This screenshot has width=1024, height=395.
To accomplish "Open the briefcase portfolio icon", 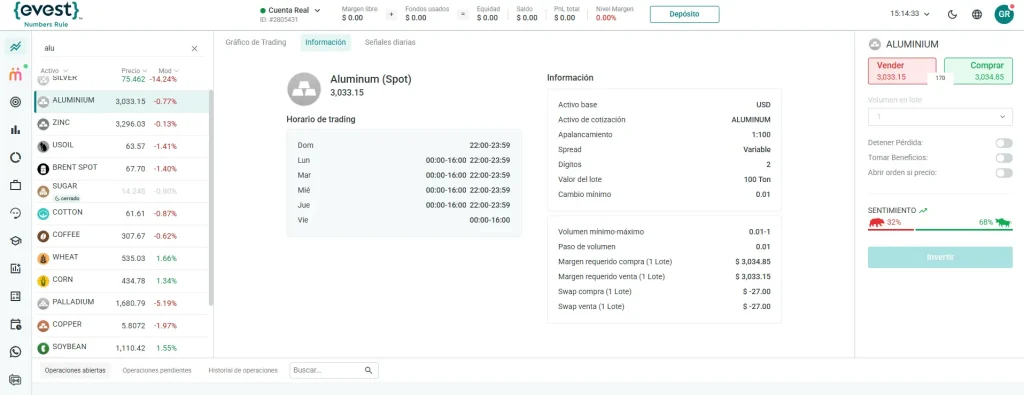I will click(x=16, y=185).
